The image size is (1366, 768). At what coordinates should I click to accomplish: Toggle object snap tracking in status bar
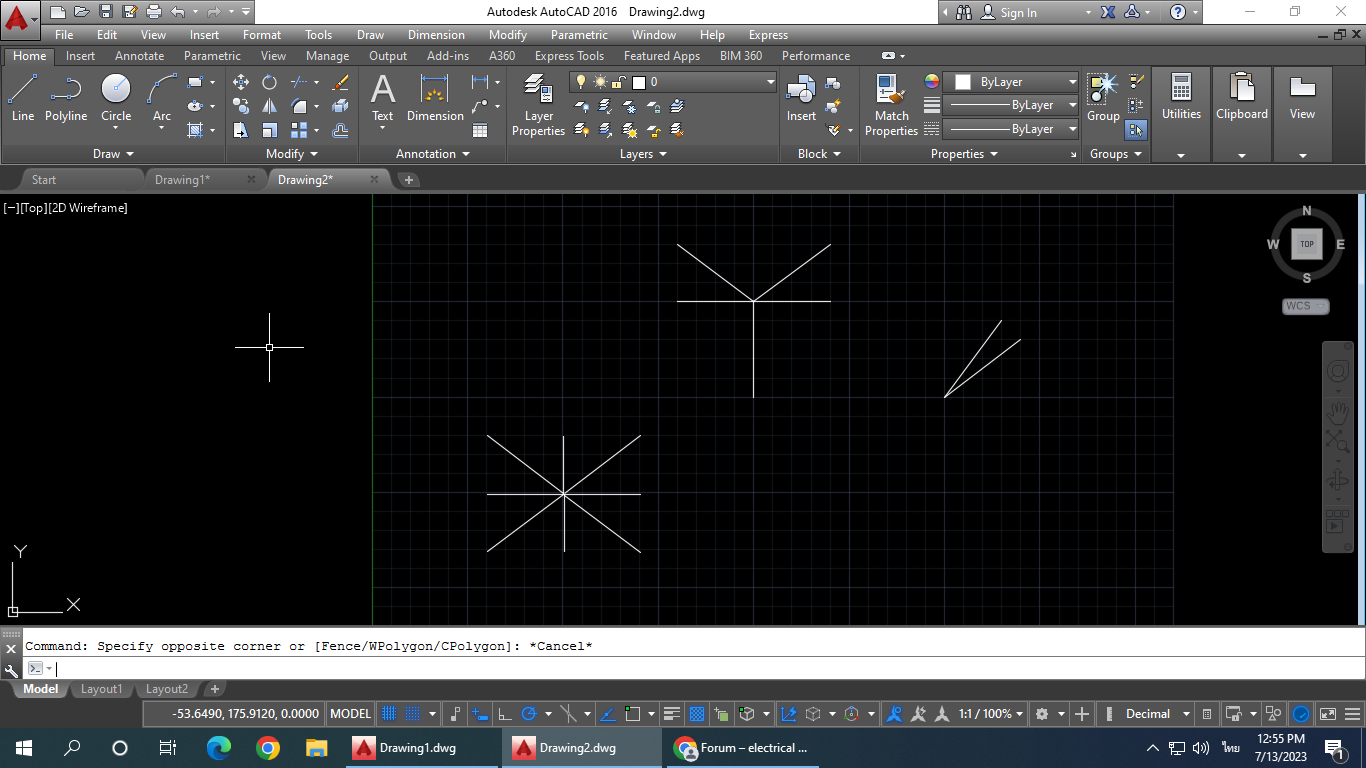coord(608,714)
